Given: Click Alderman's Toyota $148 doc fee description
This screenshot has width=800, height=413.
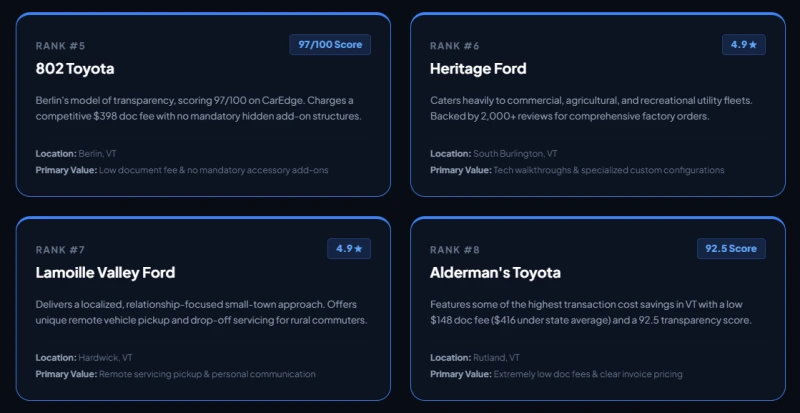Looking at the screenshot, I should 591,312.
